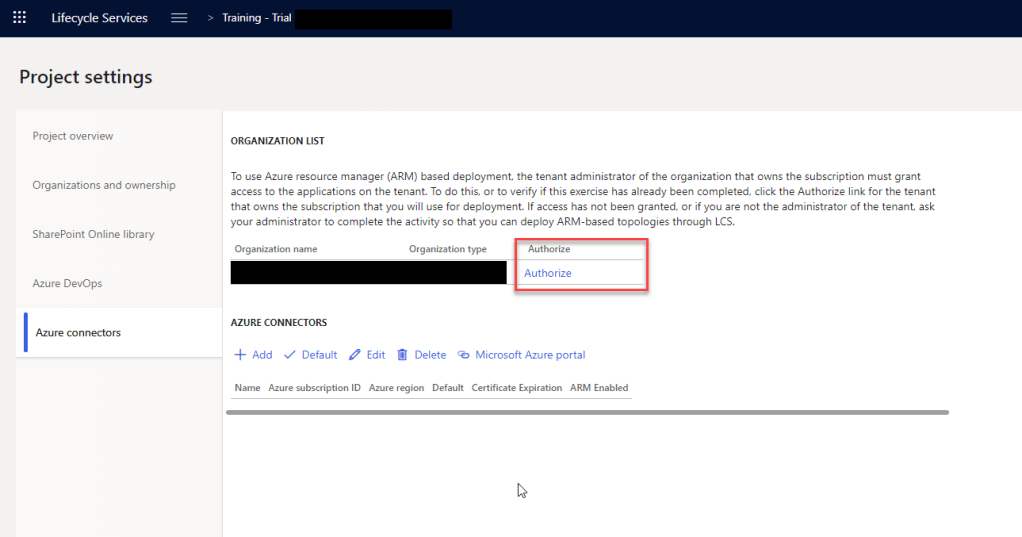
Task: Click the Certificate Expiration column header
Action: click(x=516, y=388)
